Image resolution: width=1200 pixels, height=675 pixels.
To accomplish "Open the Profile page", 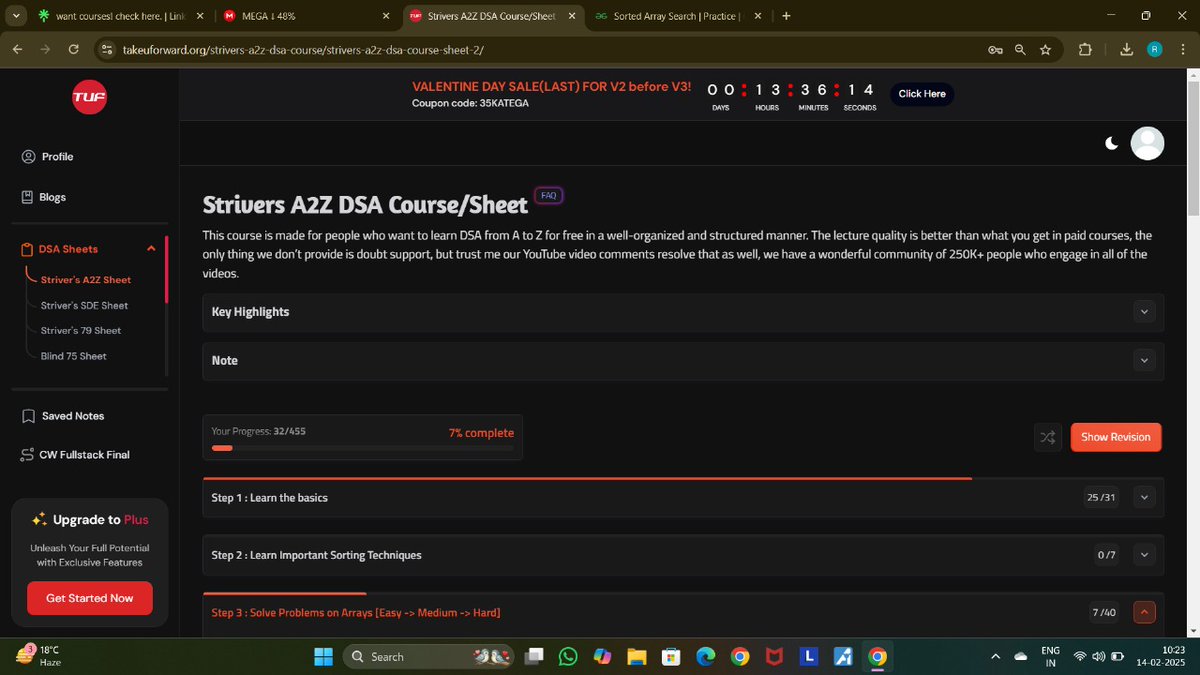I will 47,157.
